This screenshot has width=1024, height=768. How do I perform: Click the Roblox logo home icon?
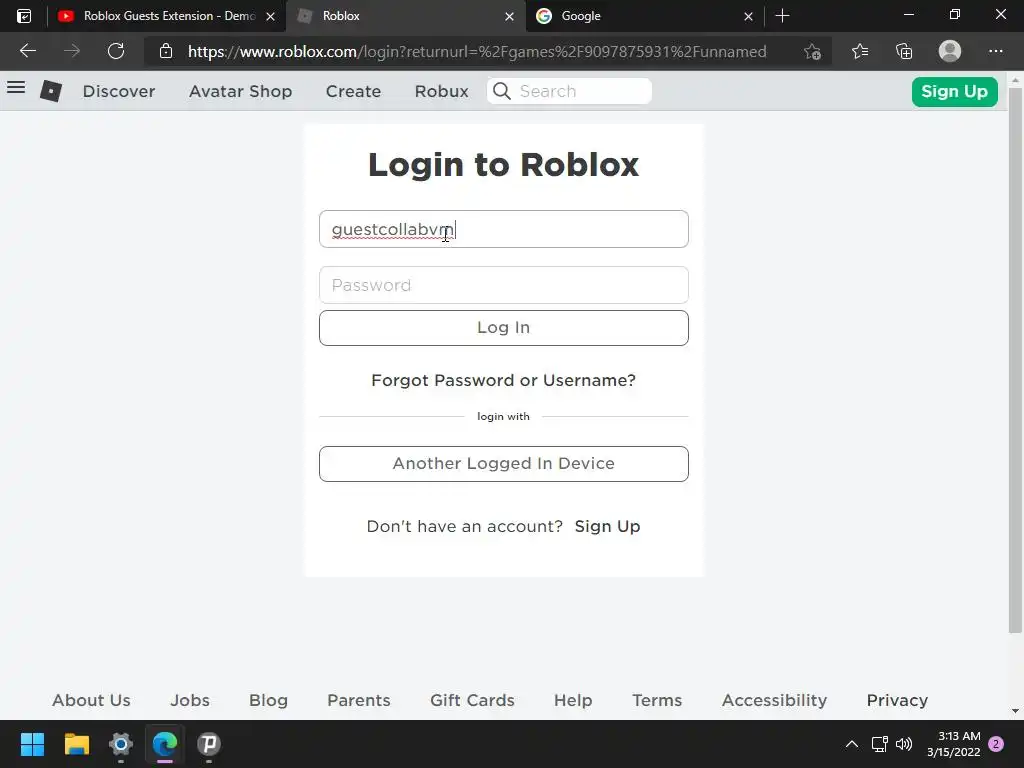pyautogui.click(x=51, y=91)
